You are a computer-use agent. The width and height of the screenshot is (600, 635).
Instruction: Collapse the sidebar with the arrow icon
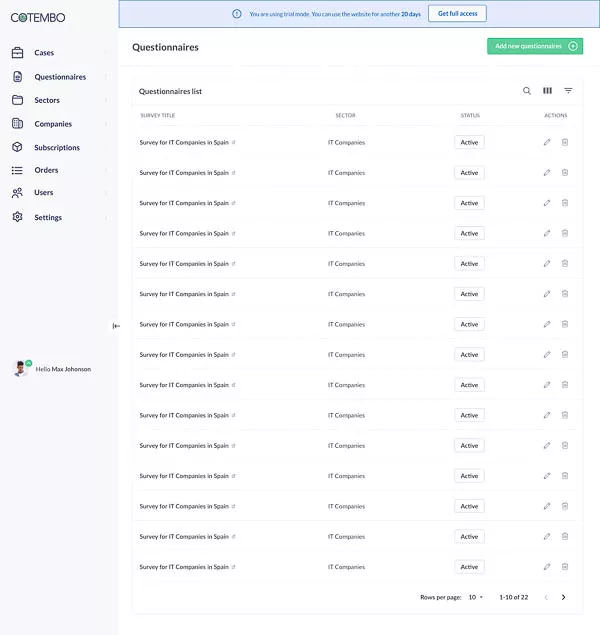(116, 326)
